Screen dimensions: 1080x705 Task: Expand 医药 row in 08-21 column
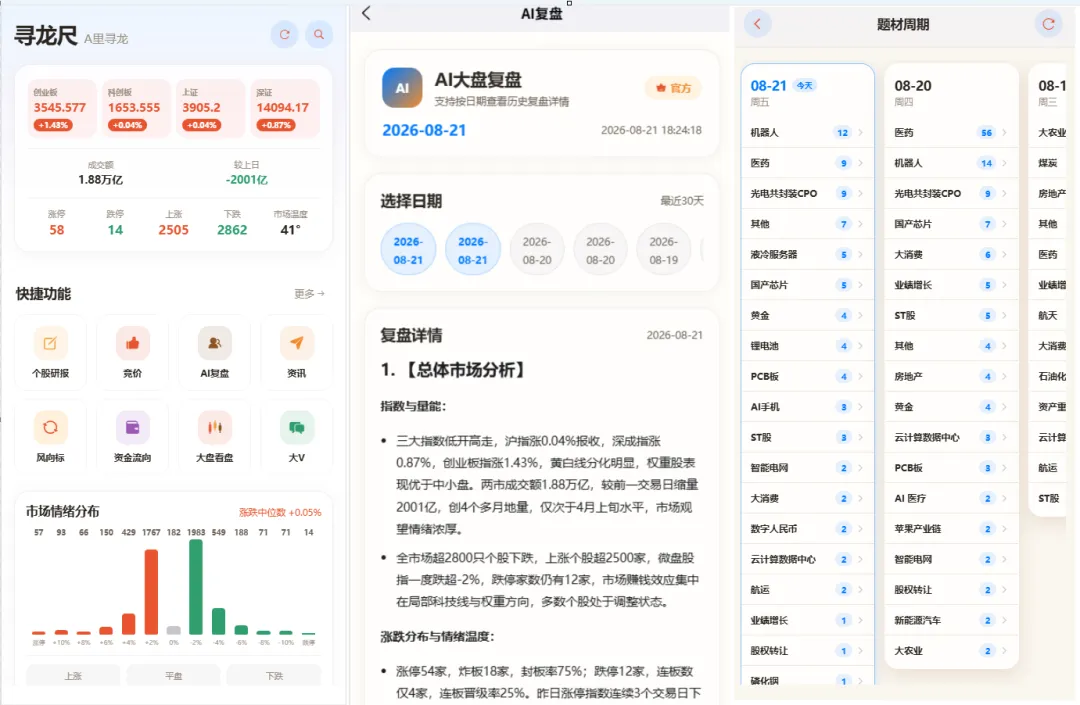(x=807, y=163)
